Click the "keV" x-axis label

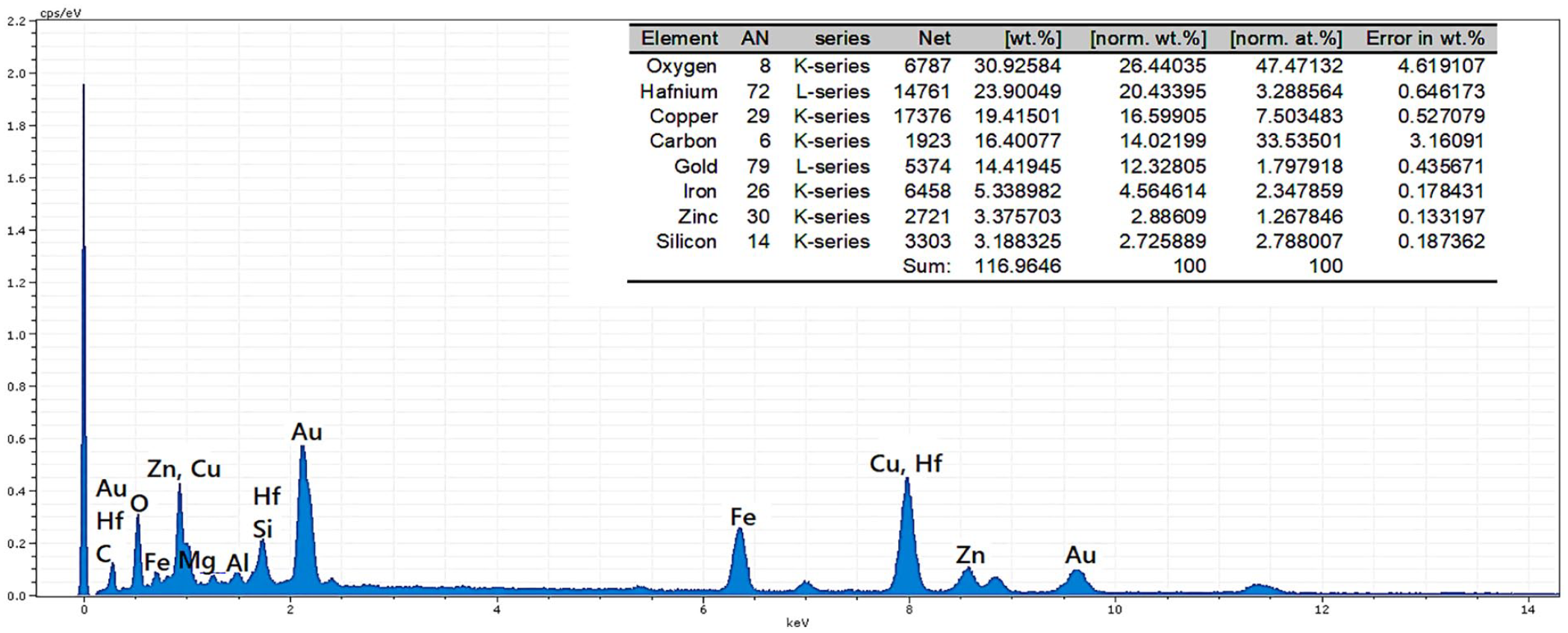pos(797,623)
